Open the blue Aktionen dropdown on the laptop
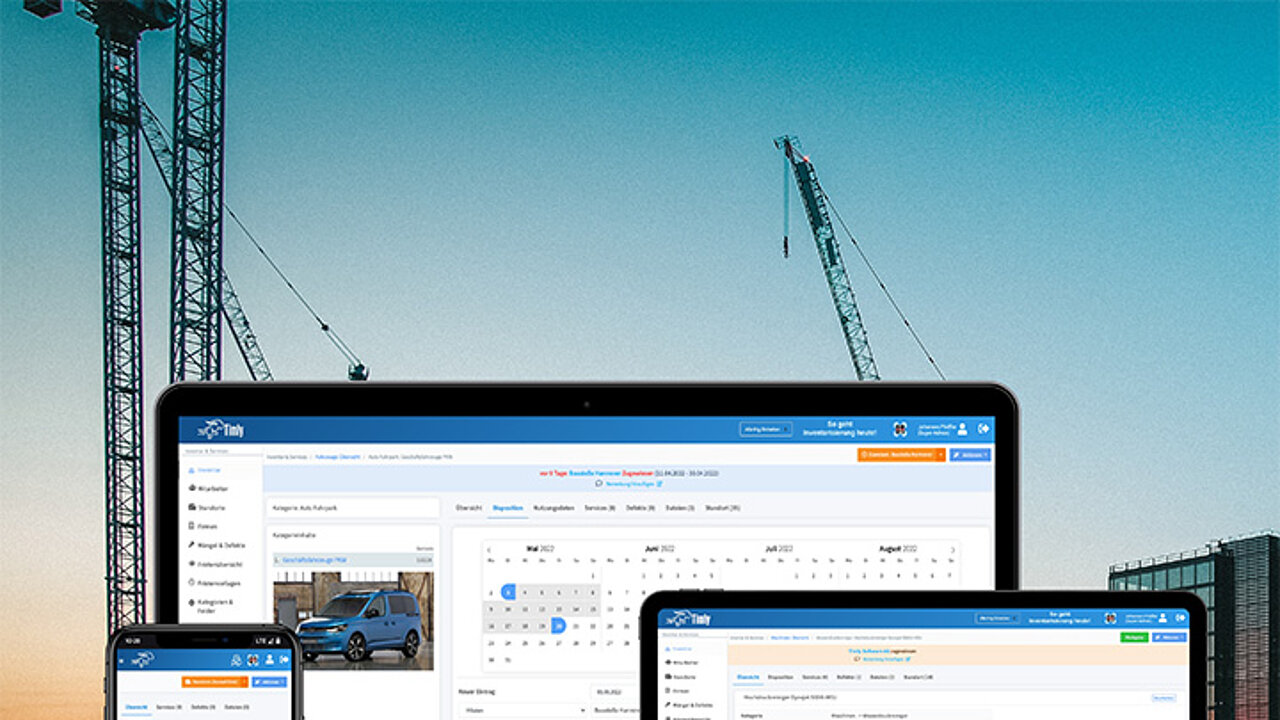The width and height of the screenshot is (1280, 720). point(970,454)
